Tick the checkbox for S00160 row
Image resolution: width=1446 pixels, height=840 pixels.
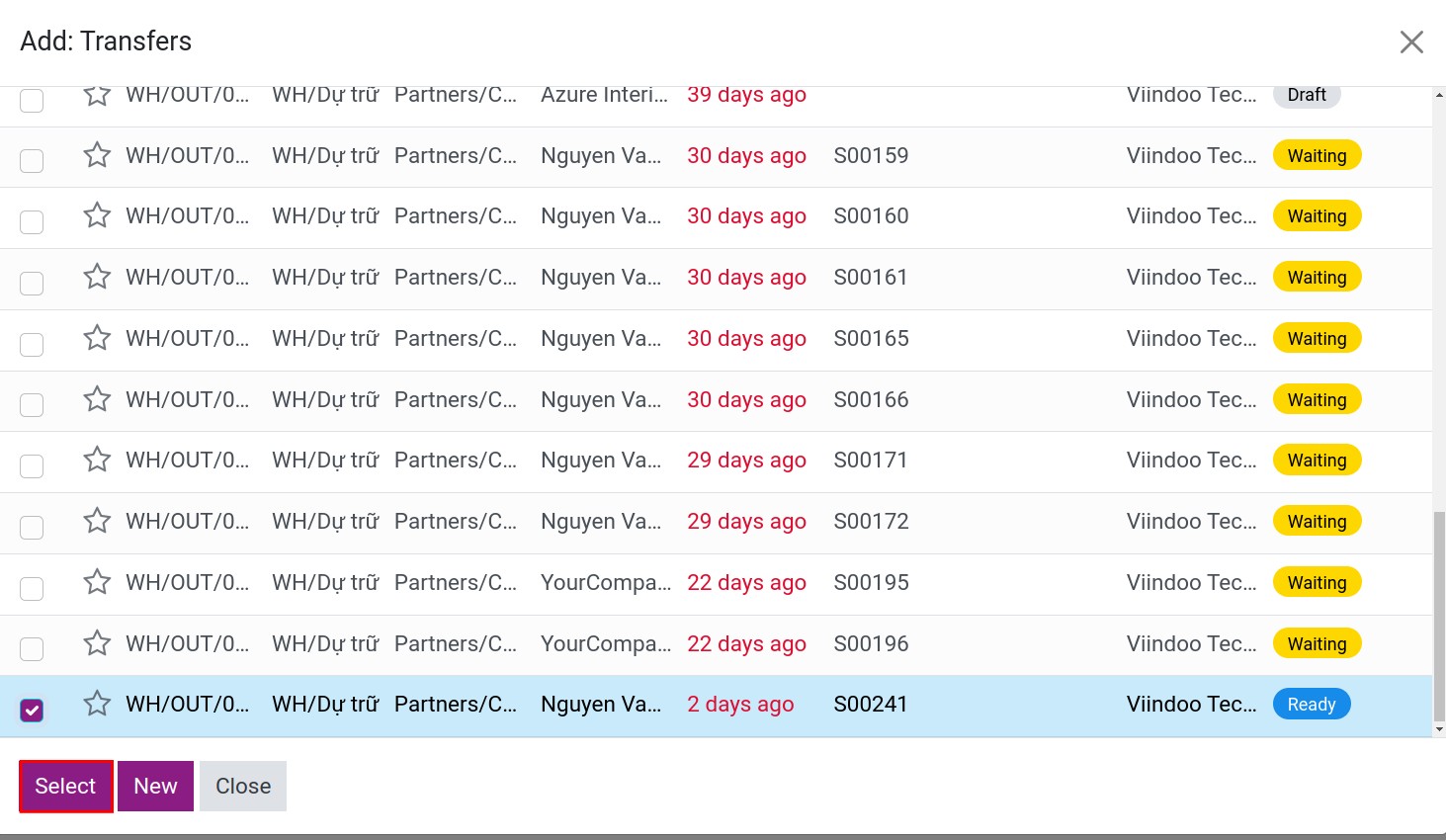click(32, 221)
